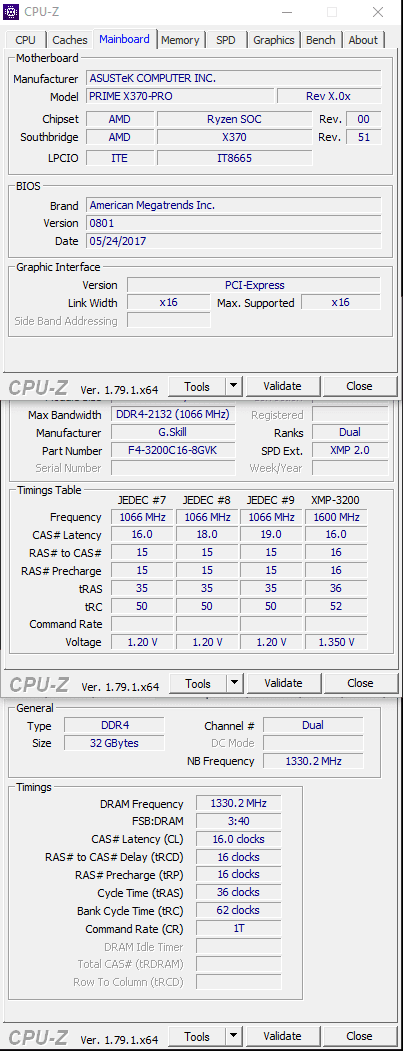The width and height of the screenshot is (405, 1051).
Task: Click the DDR4 memory type field
Action: tap(114, 725)
